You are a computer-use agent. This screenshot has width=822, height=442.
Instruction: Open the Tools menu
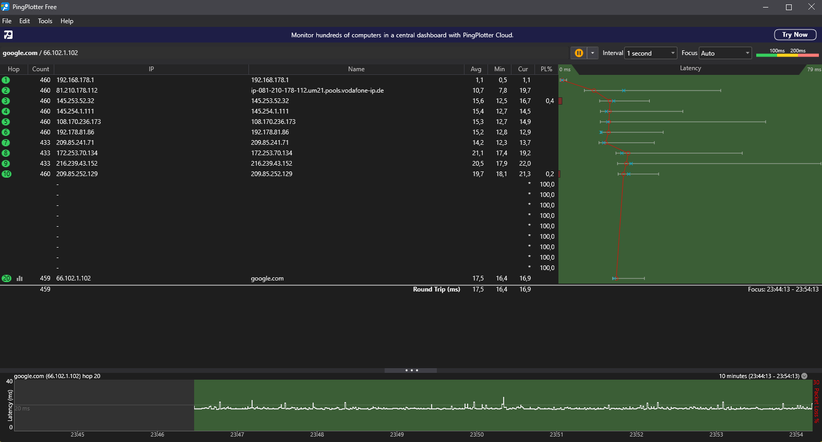coord(45,21)
